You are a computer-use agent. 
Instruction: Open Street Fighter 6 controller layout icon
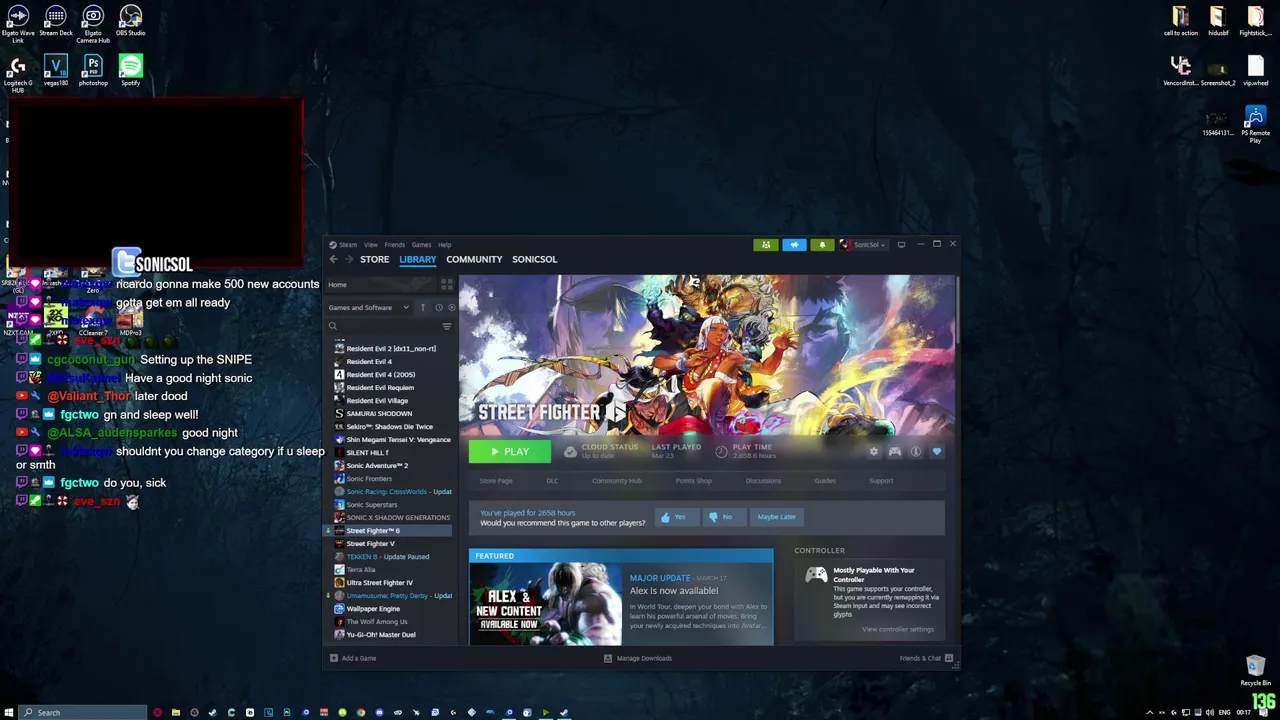point(895,452)
